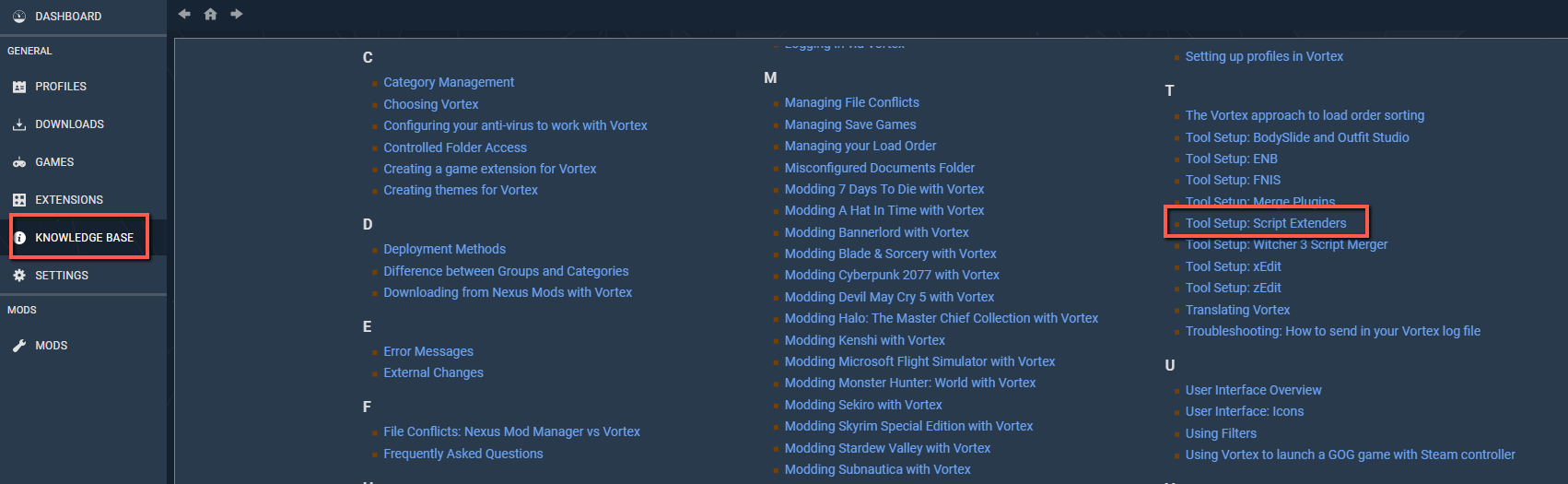Open Modding 7 Days To Die article

(884, 189)
